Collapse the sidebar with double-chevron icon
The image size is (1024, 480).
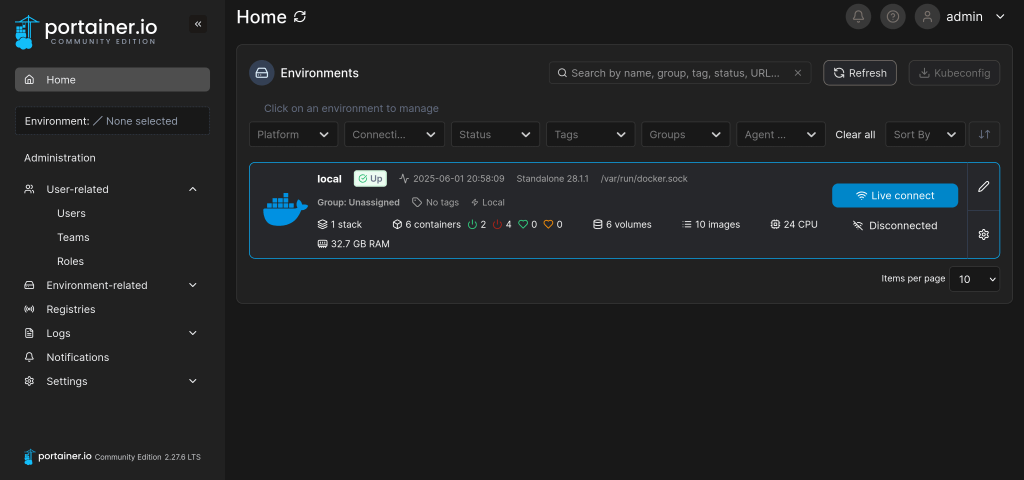197,24
